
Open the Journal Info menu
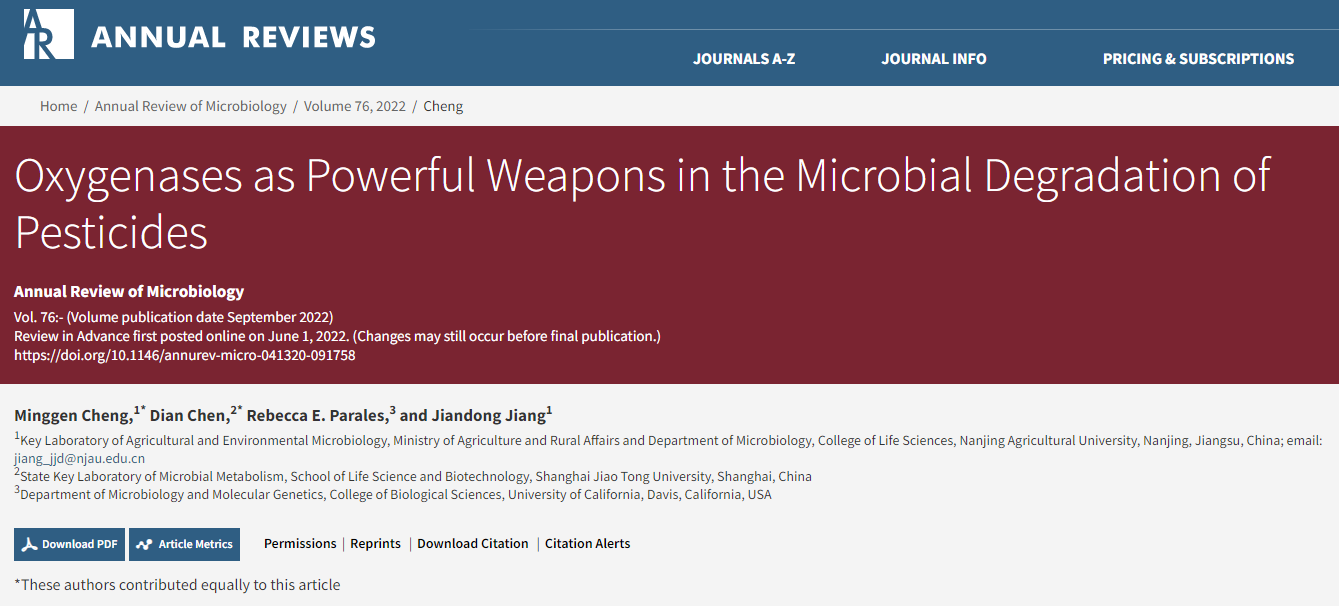click(x=933, y=59)
